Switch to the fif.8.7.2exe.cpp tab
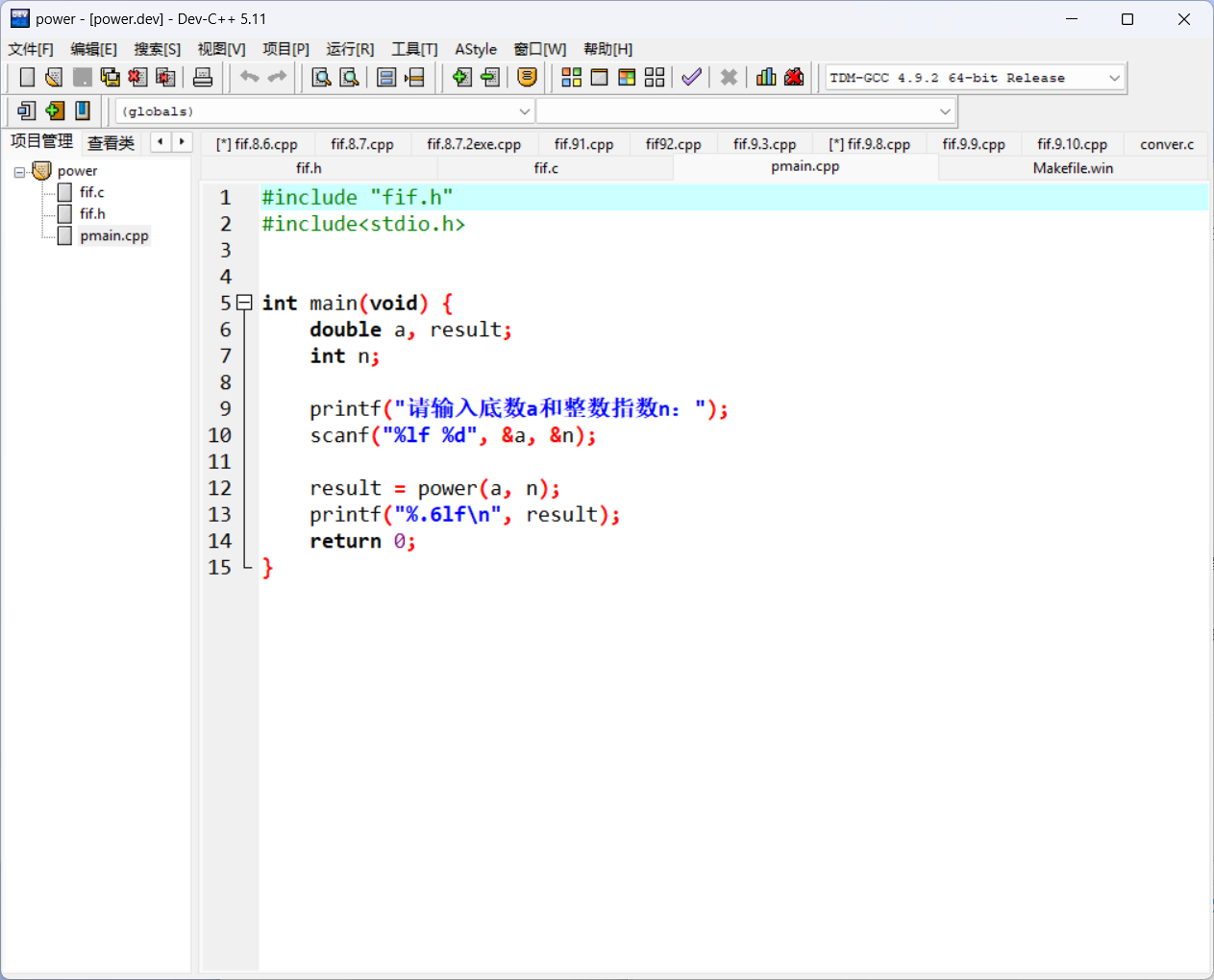Screen dimensions: 1214x980 tap(474, 144)
